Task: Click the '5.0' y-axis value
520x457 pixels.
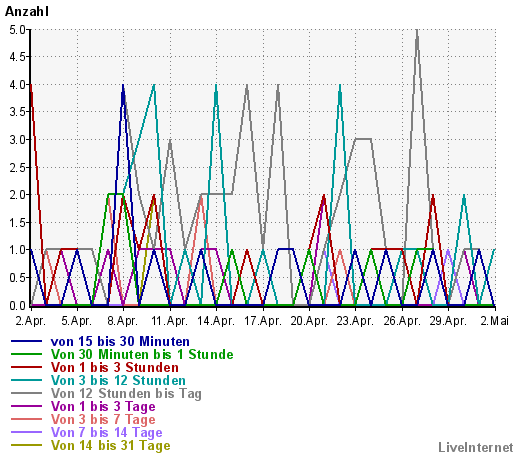Action: pyautogui.click(x=17, y=30)
